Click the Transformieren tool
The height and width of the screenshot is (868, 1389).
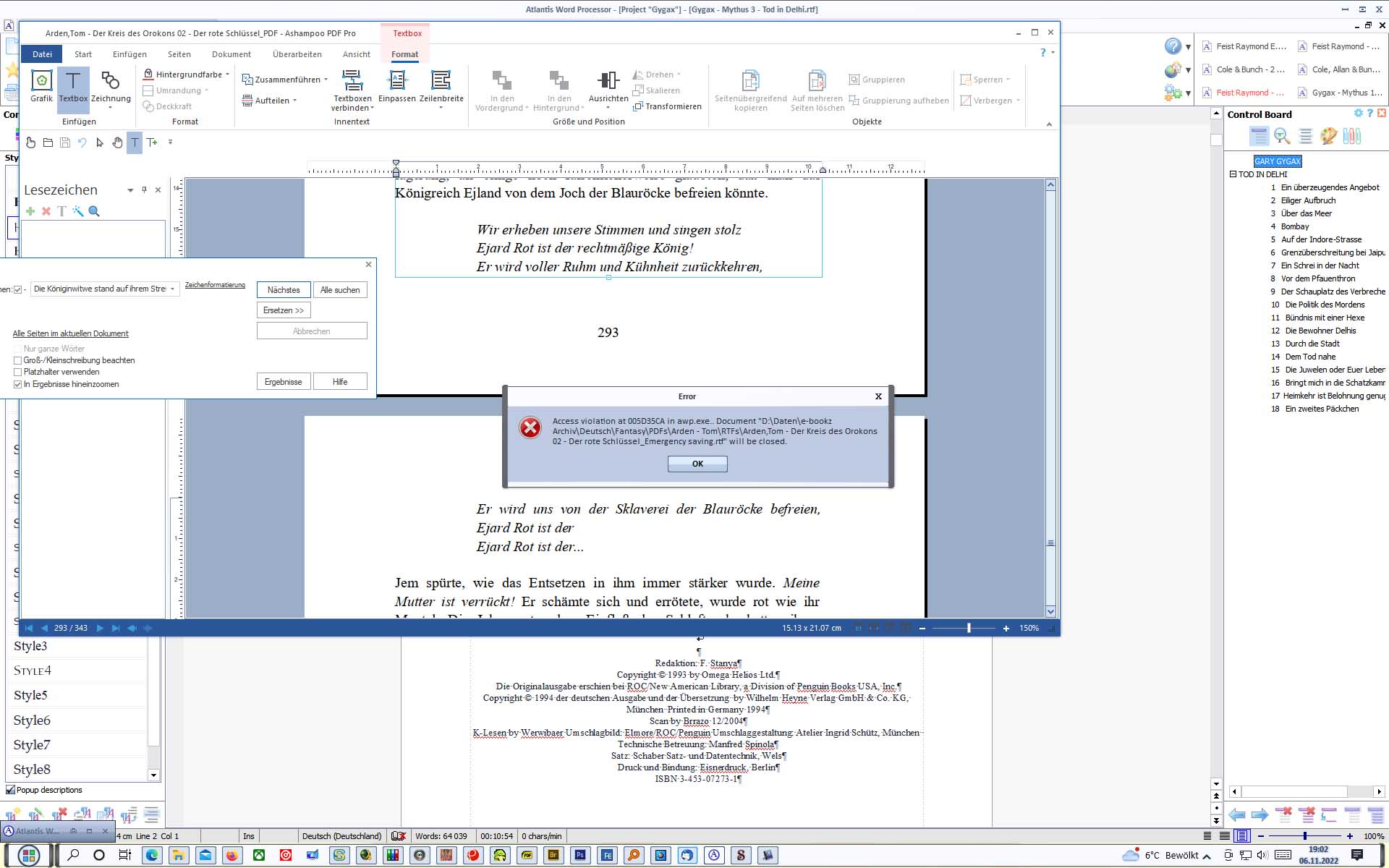667,106
